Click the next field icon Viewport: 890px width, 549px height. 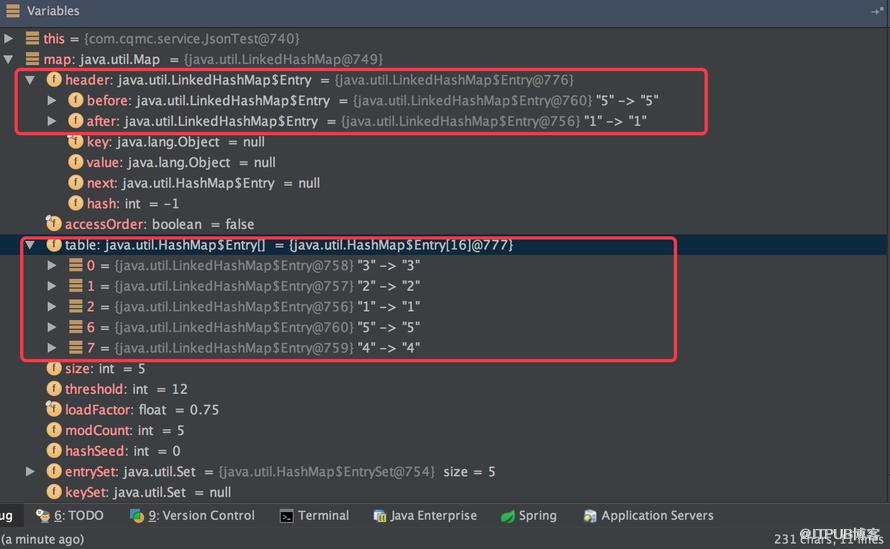pyautogui.click(x=75, y=183)
